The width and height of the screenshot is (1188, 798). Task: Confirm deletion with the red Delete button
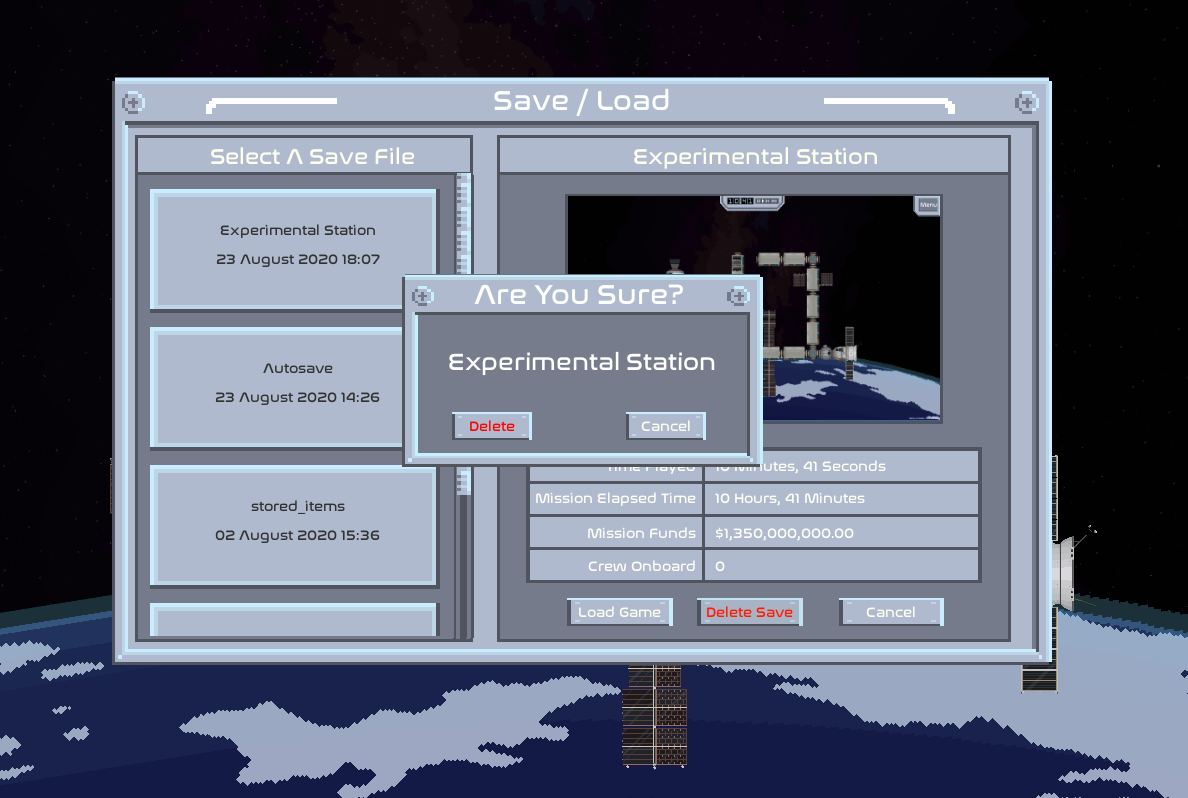pyautogui.click(x=491, y=426)
